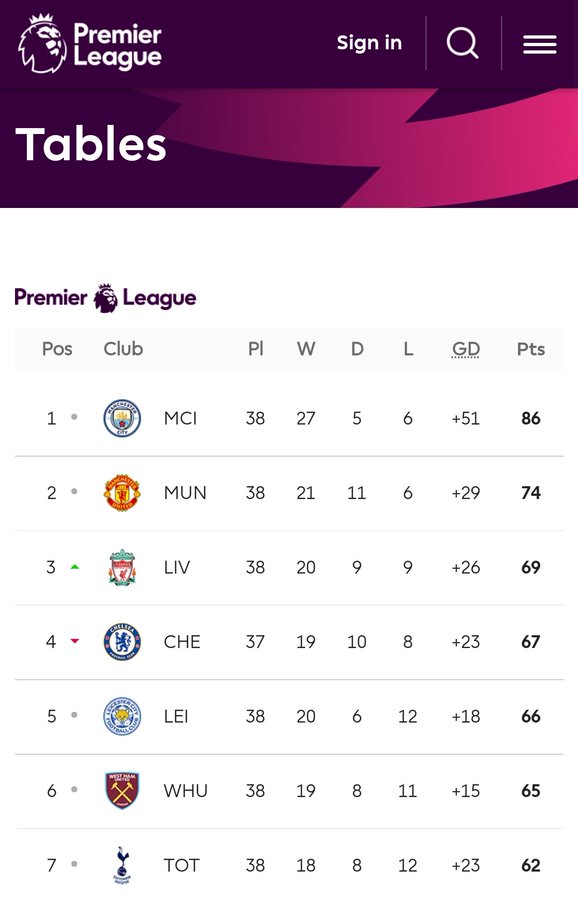Click the Sign in link
578x900 pixels.
point(369,42)
